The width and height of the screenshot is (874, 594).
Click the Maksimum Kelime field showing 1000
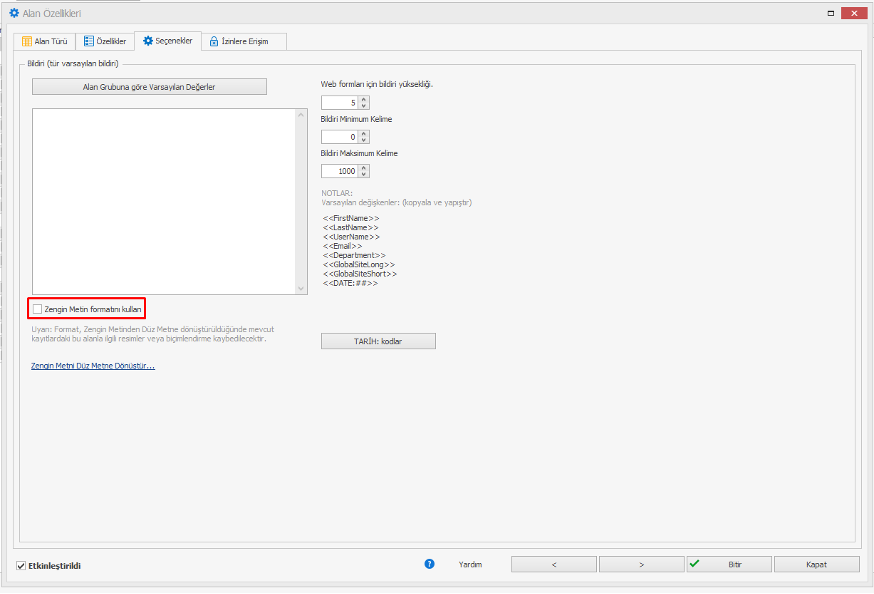(x=339, y=171)
